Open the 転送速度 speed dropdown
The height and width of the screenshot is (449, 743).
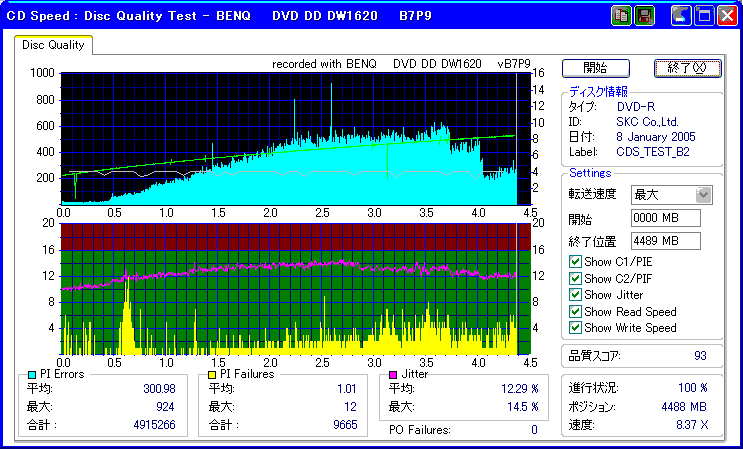coord(704,195)
